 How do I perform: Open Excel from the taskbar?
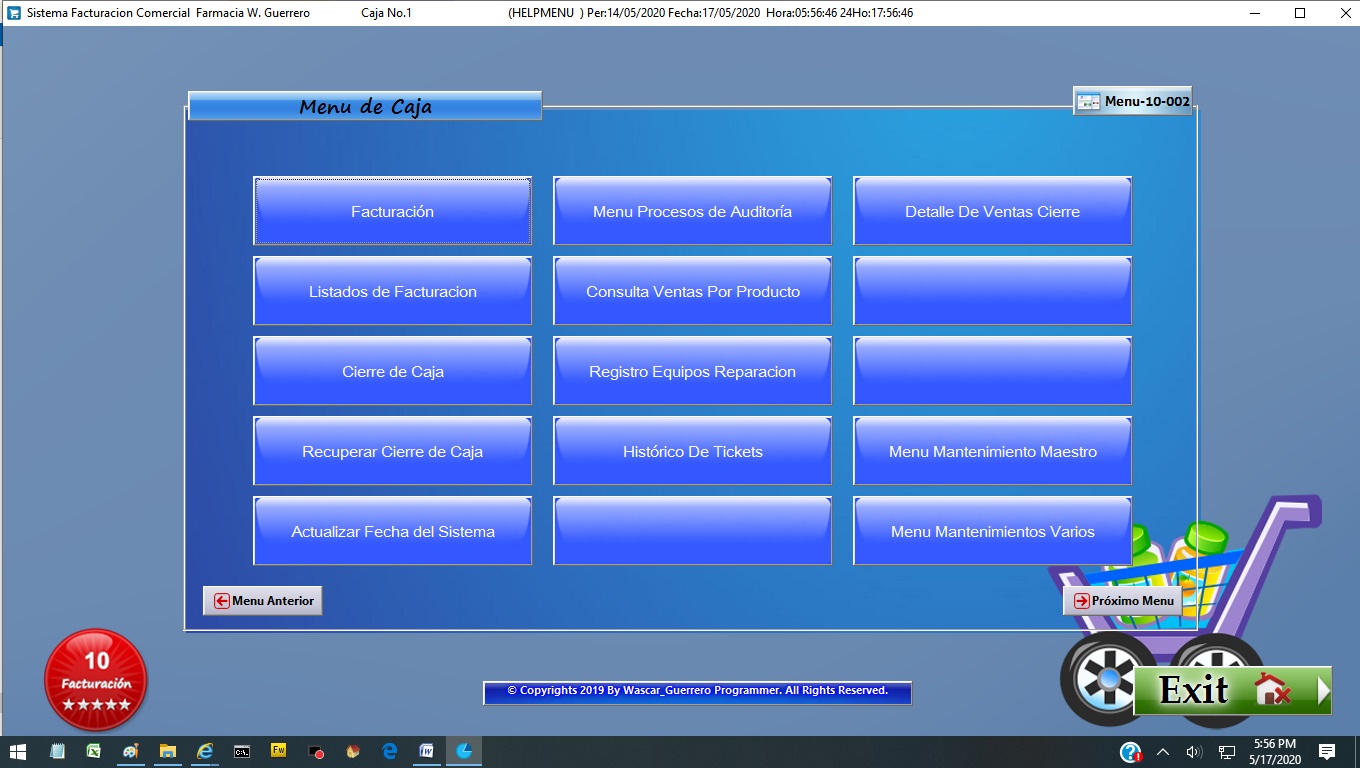[x=94, y=751]
